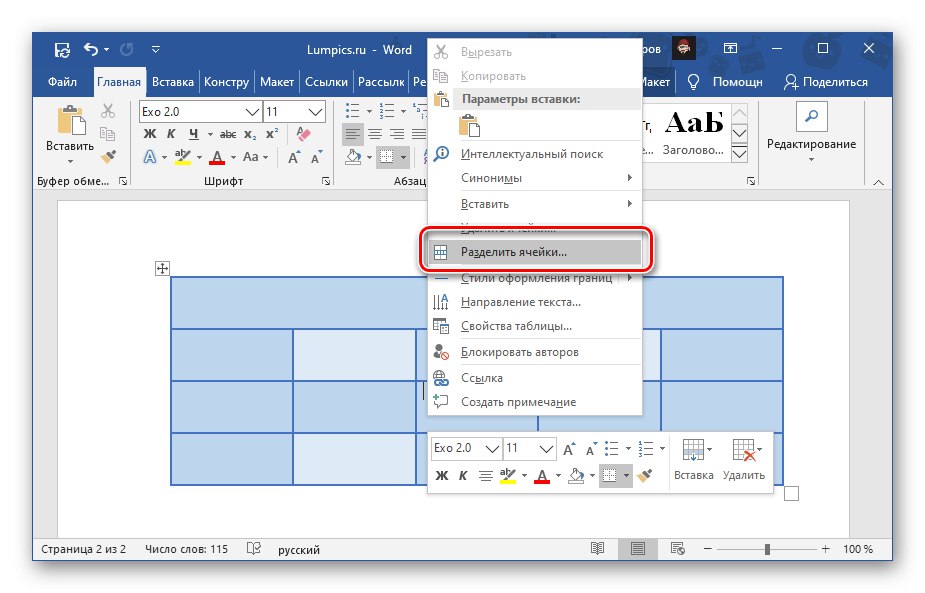Undo the last action

click(x=91, y=49)
